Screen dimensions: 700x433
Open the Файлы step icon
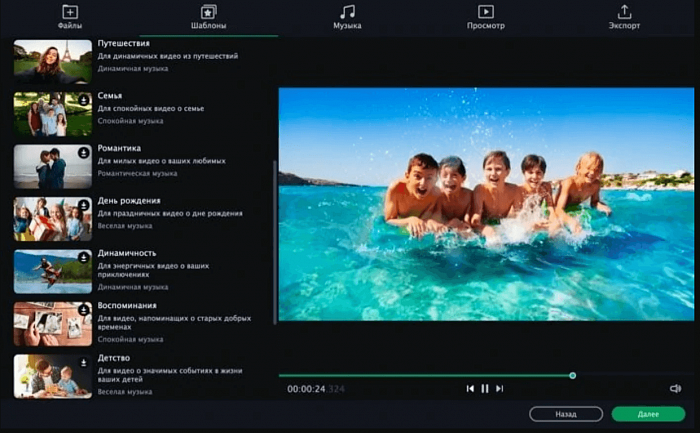click(x=69, y=12)
